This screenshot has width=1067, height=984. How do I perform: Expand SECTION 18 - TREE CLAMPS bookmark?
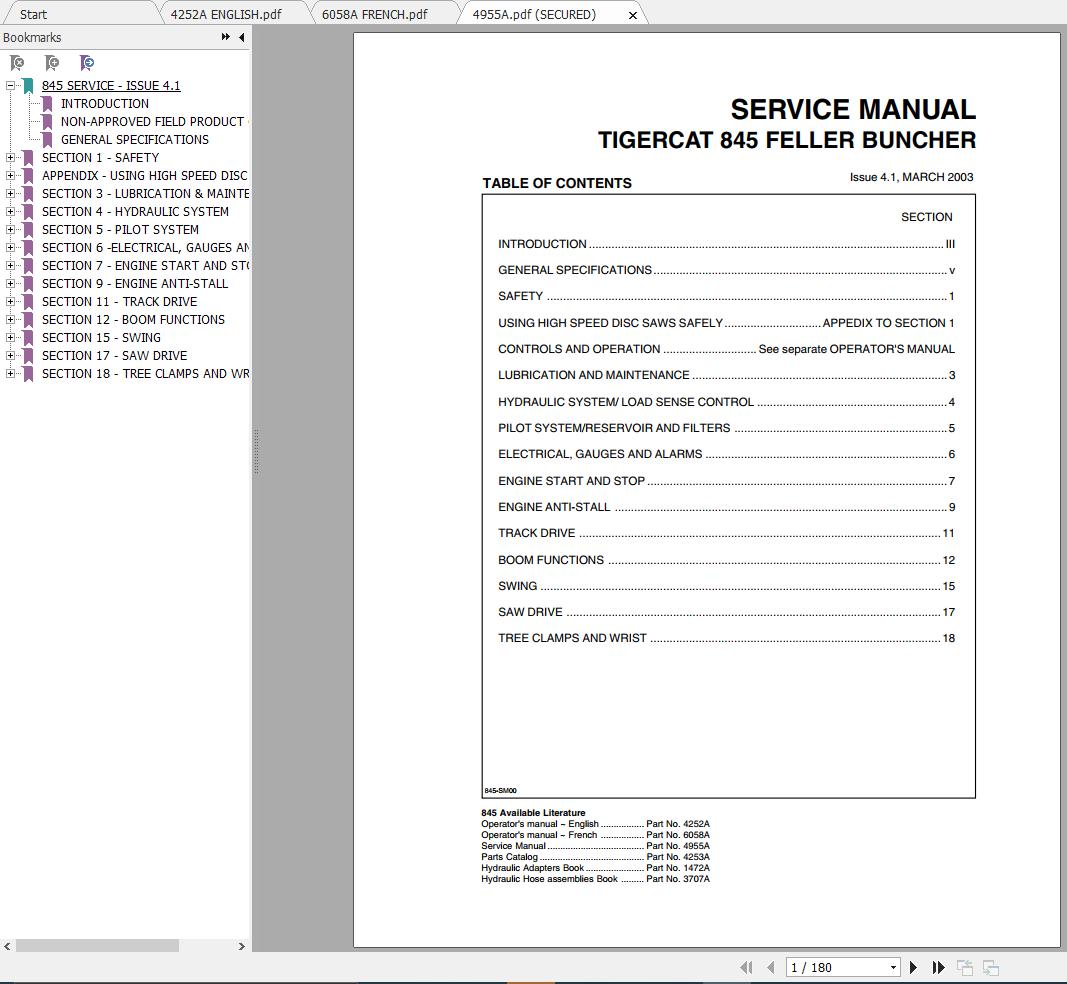[10, 374]
